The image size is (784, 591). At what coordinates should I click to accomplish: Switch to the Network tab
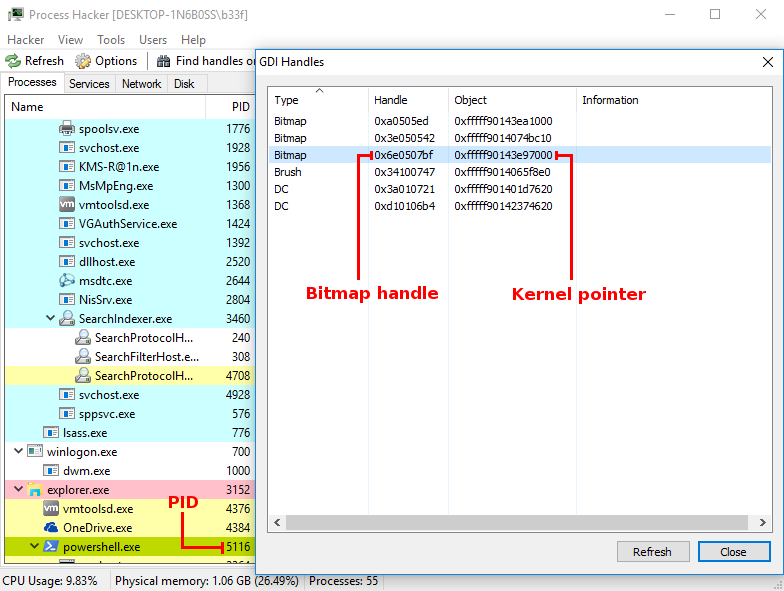pos(142,84)
